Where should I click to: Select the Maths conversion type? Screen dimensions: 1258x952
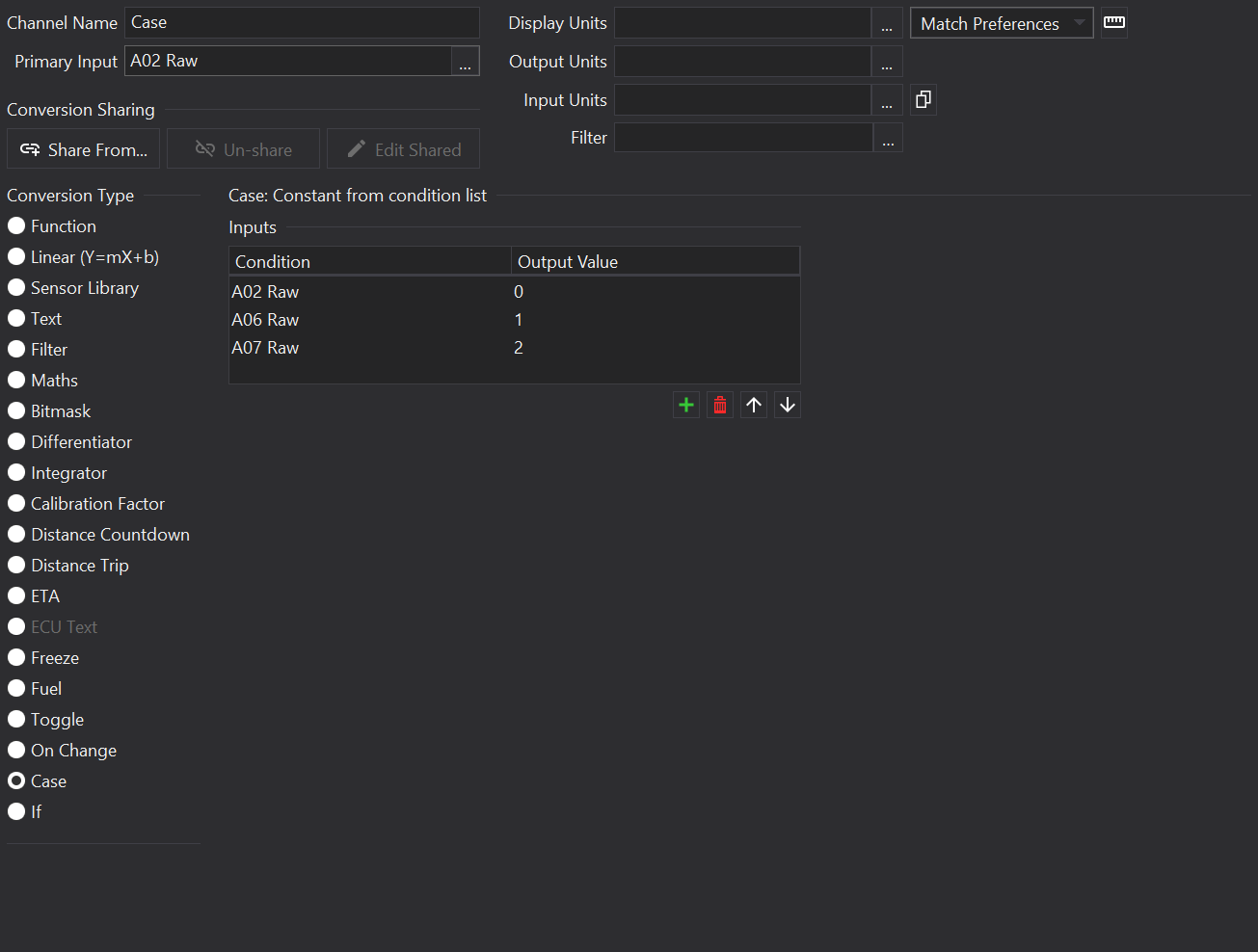pos(16,381)
